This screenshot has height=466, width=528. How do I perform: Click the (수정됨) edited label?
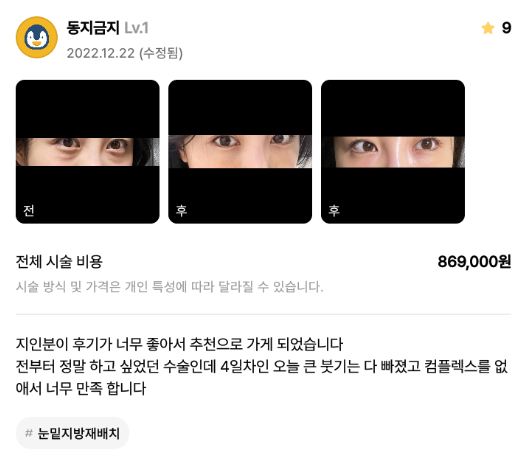(161, 53)
